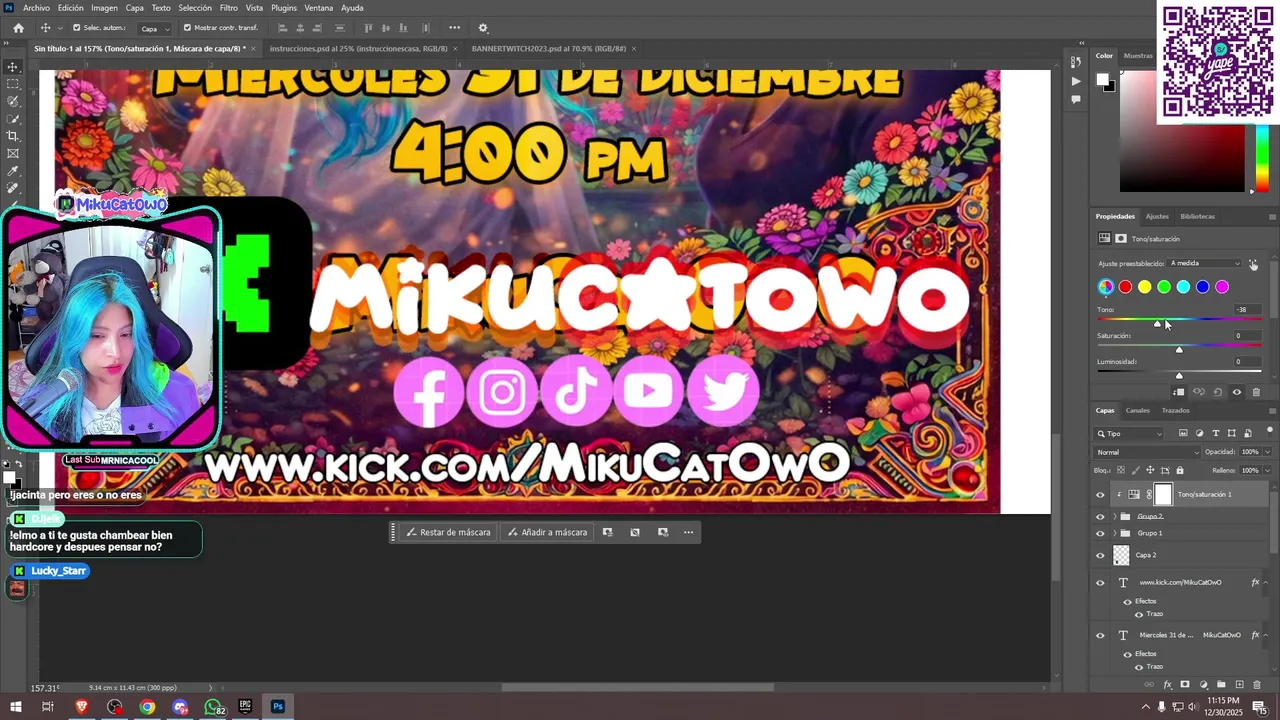Lock transparent pixels icon
This screenshot has width=1280, height=720.
pyautogui.click(x=1120, y=470)
